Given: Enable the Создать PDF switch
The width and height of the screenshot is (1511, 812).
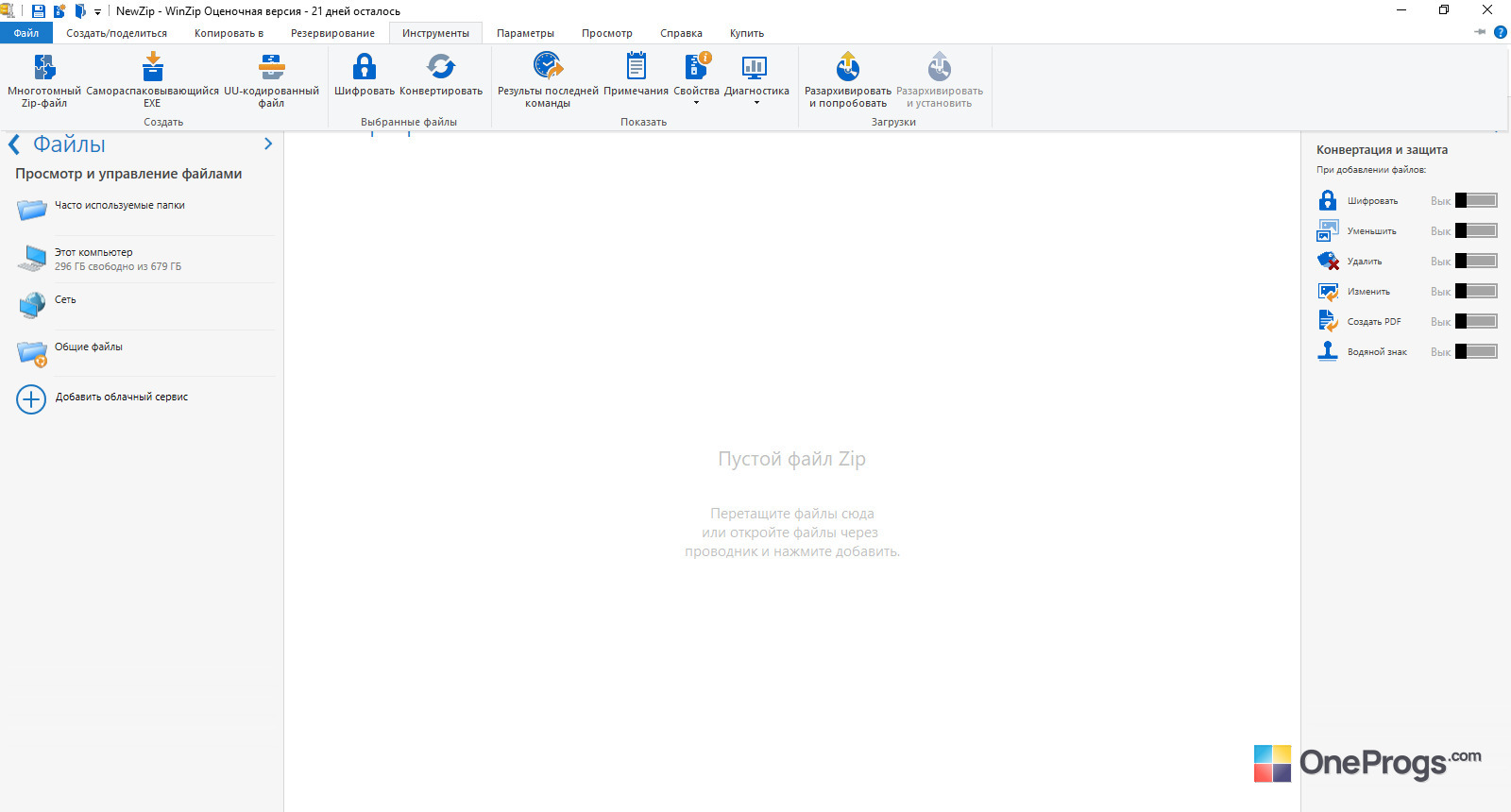Looking at the screenshot, I should click(1476, 321).
